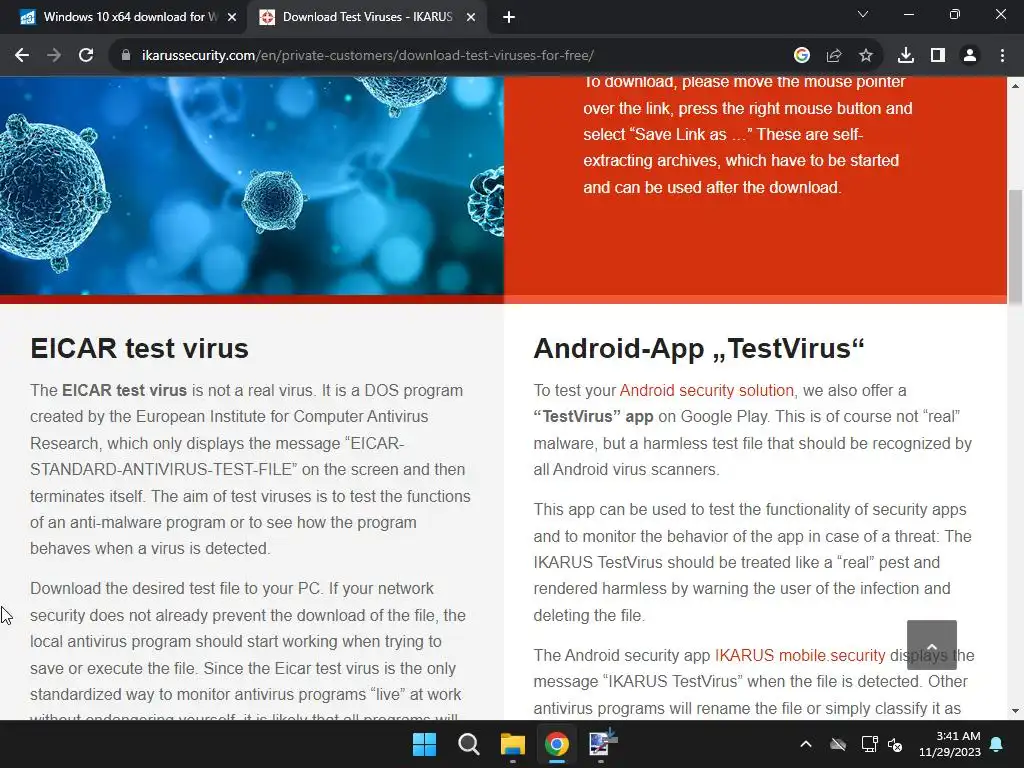Screen dimensions: 1024x768
Task: Close the Download Test Viruses tab
Action: tap(470, 18)
